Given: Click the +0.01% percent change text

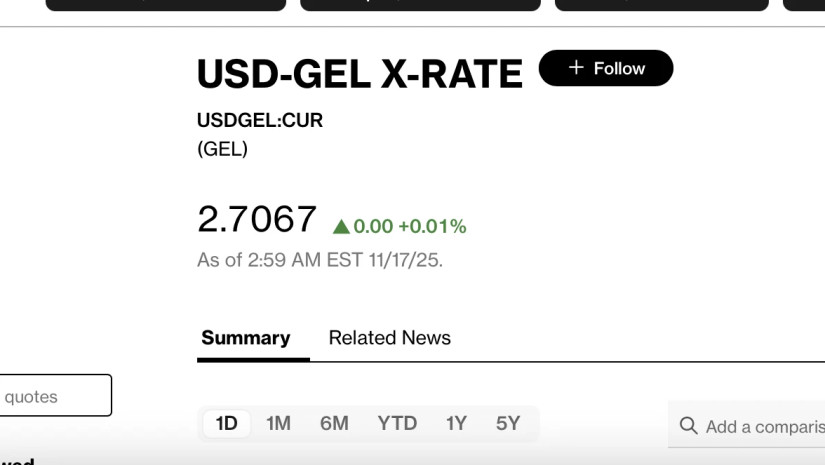Looking at the screenshot, I should coord(432,227).
